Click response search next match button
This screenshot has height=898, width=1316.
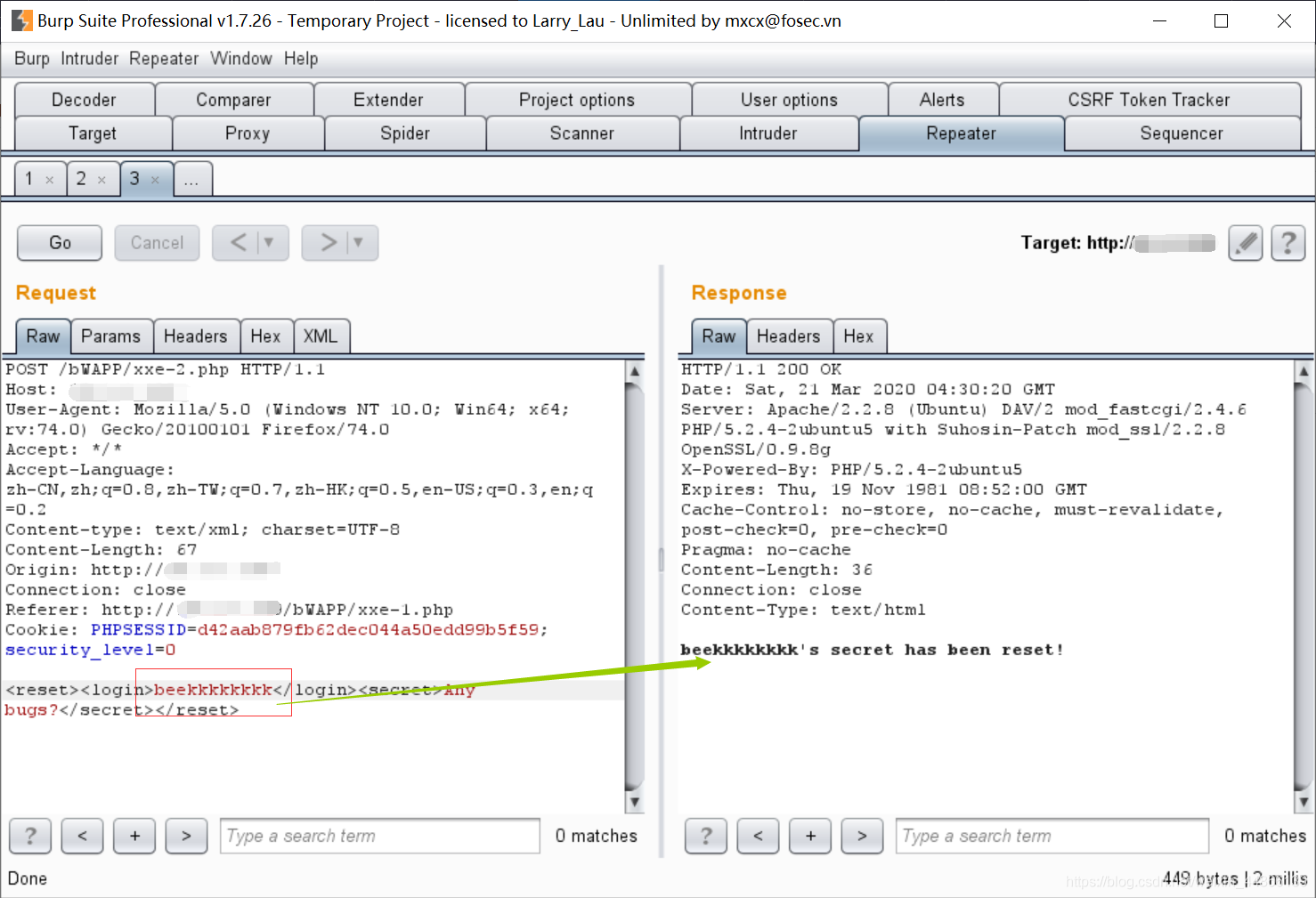click(x=863, y=836)
